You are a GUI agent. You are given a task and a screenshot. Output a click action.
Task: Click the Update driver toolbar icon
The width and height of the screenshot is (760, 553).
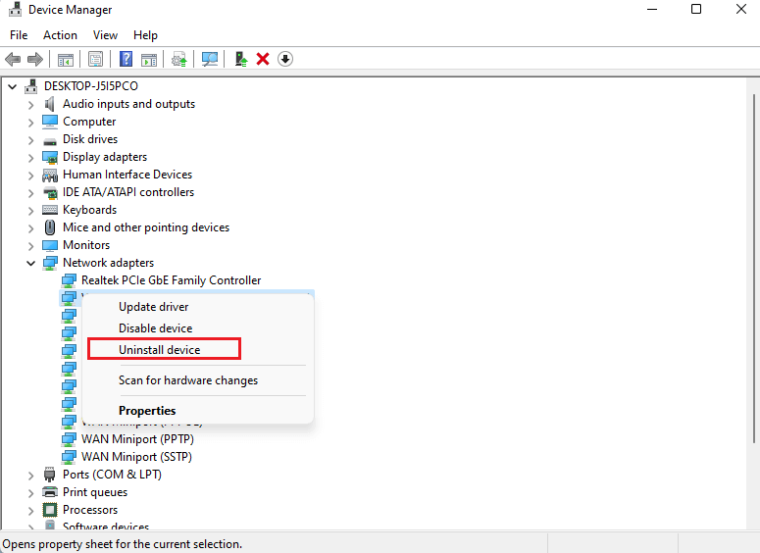pyautogui.click(x=179, y=59)
